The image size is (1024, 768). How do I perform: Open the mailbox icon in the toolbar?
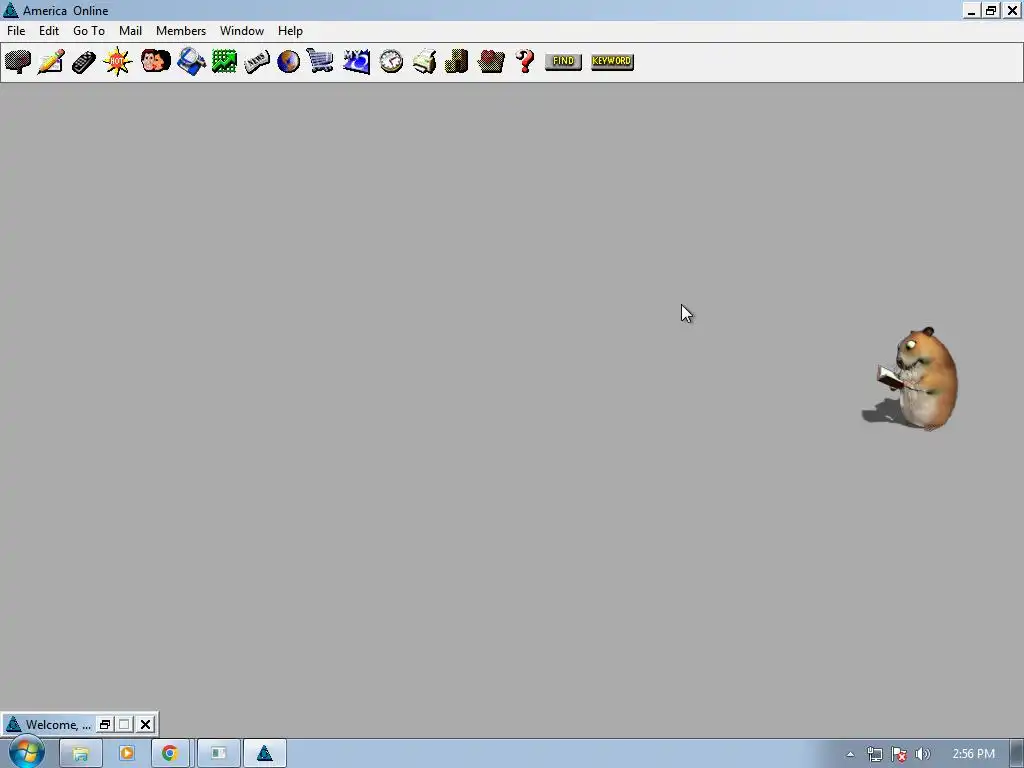point(18,61)
